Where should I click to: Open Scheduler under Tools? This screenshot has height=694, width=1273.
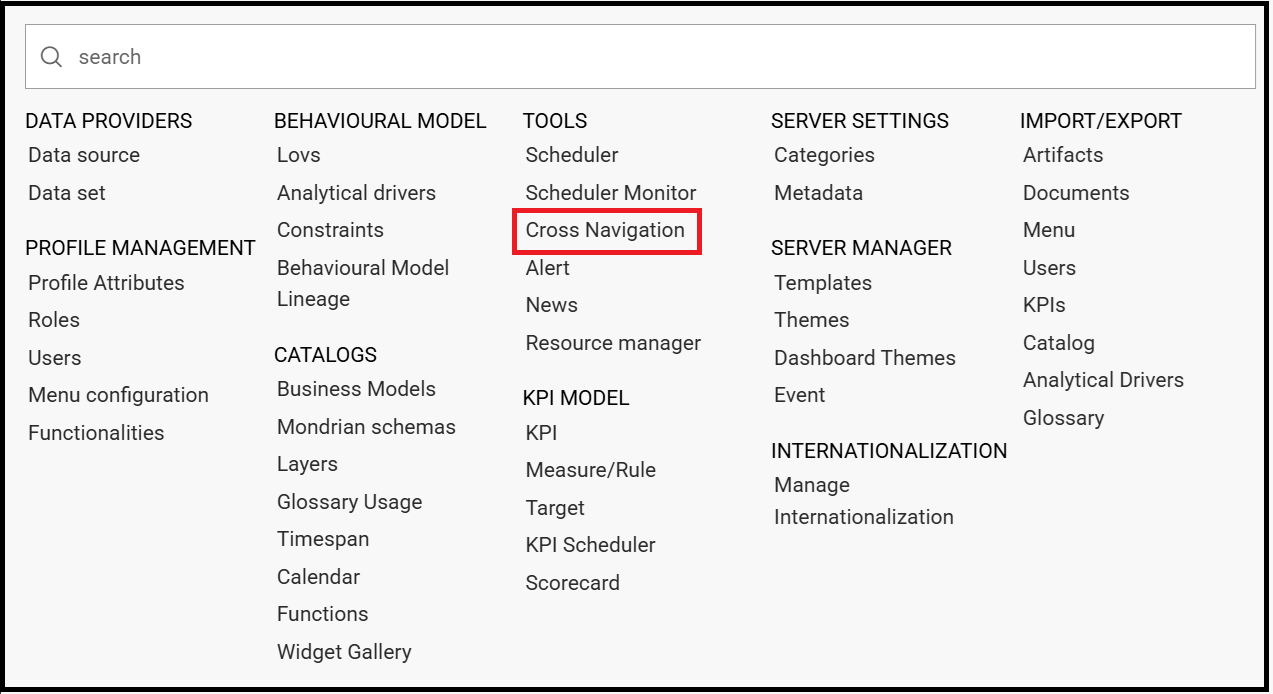click(x=572, y=155)
